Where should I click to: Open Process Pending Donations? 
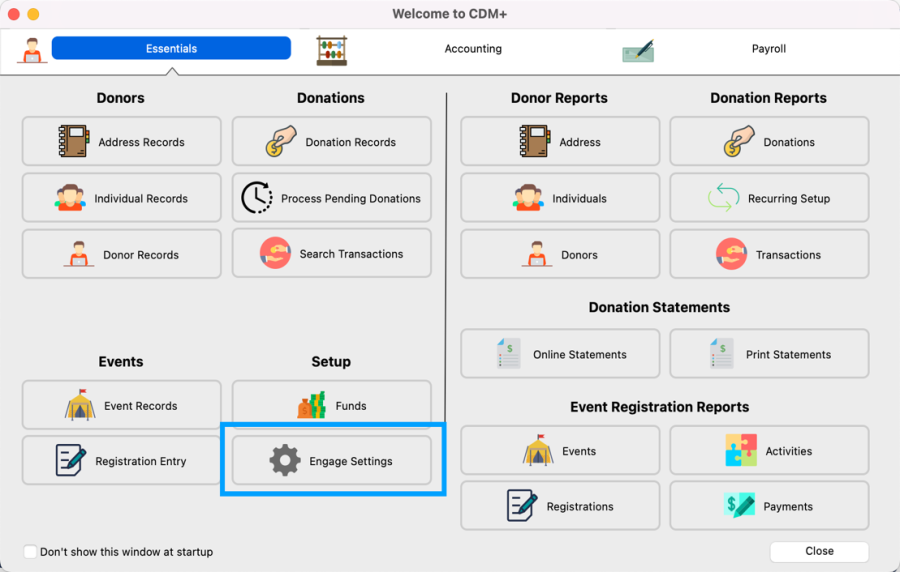(331, 198)
